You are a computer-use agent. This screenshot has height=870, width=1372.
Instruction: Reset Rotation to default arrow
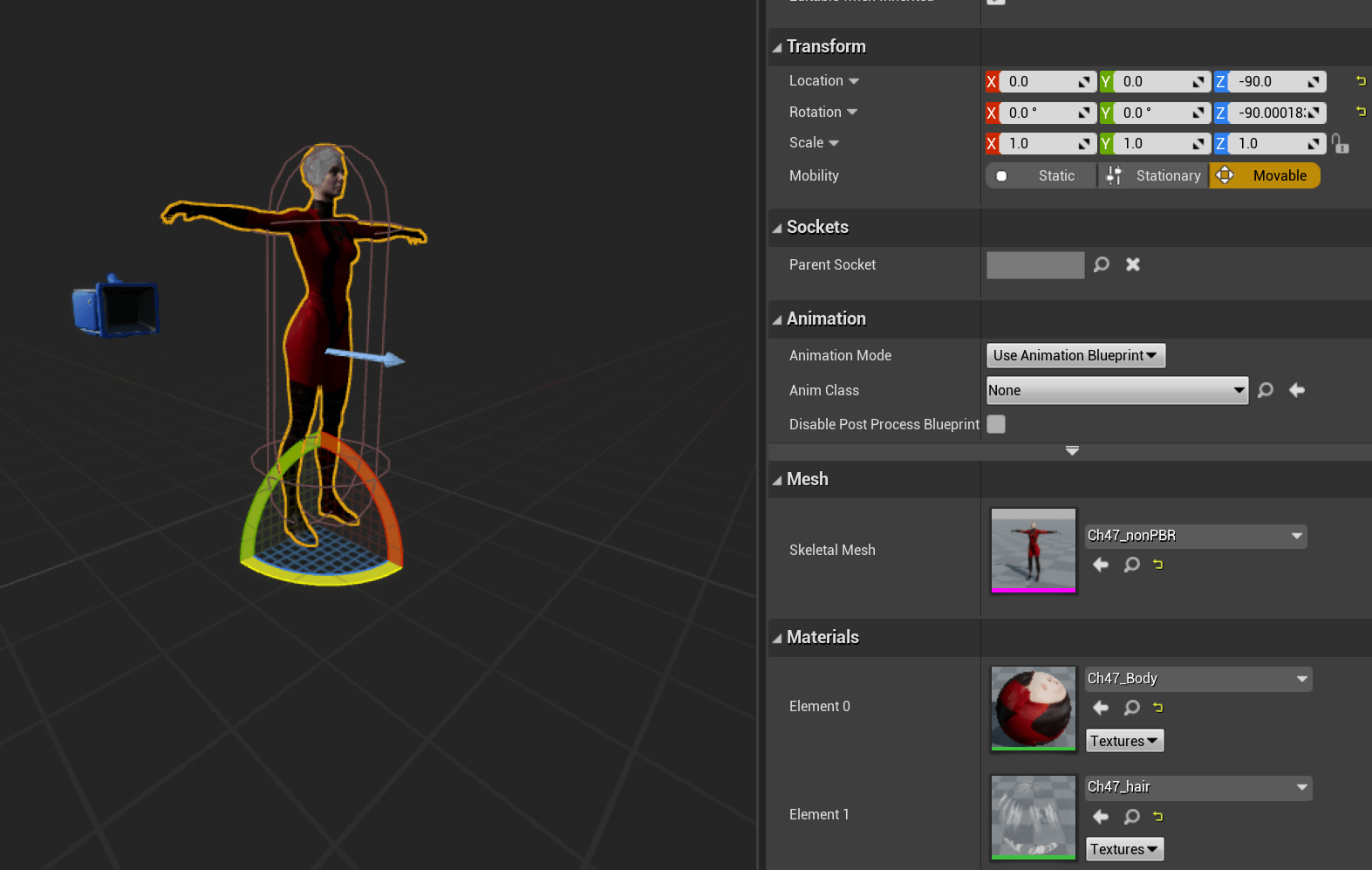click(x=1361, y=112)
